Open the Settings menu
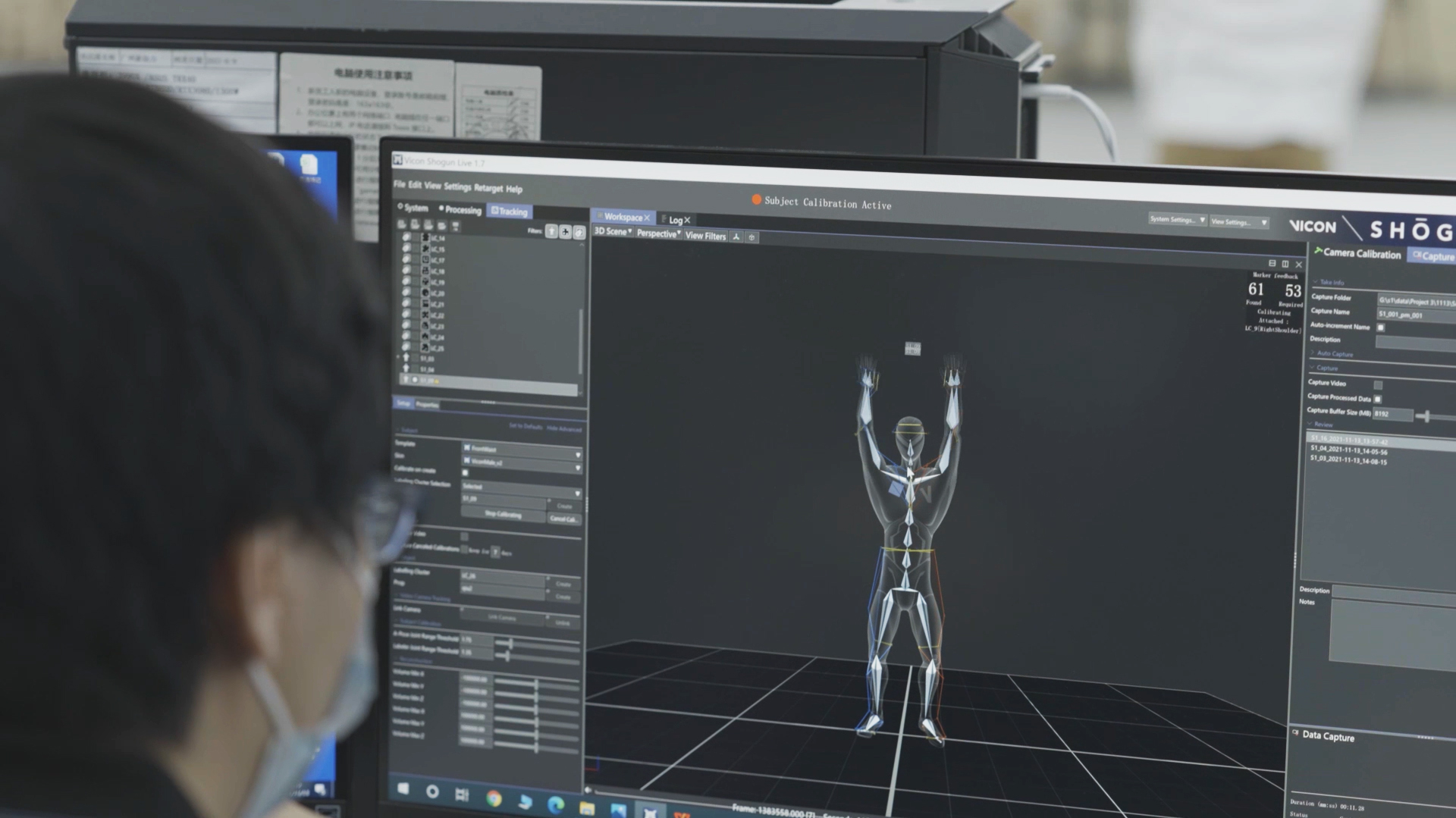The width and height of the screenshot is (1456, 818). click(457, 186)
